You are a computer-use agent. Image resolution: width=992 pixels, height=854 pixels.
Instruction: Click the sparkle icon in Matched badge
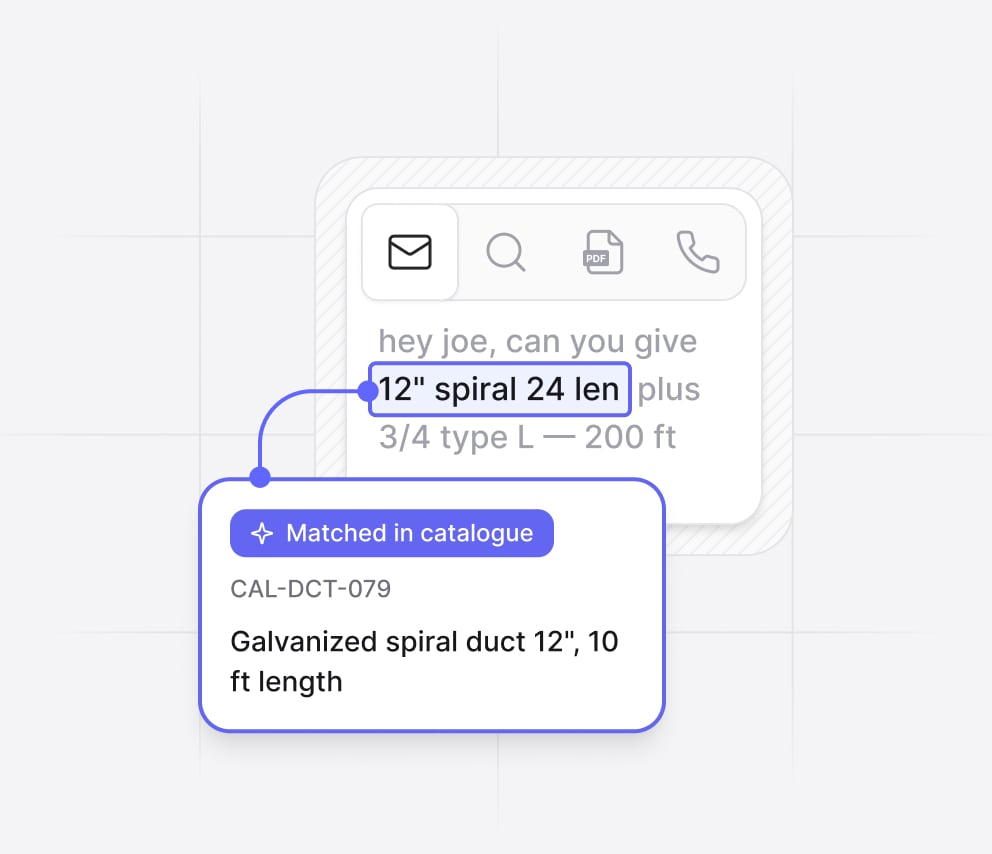pos(262,533)
